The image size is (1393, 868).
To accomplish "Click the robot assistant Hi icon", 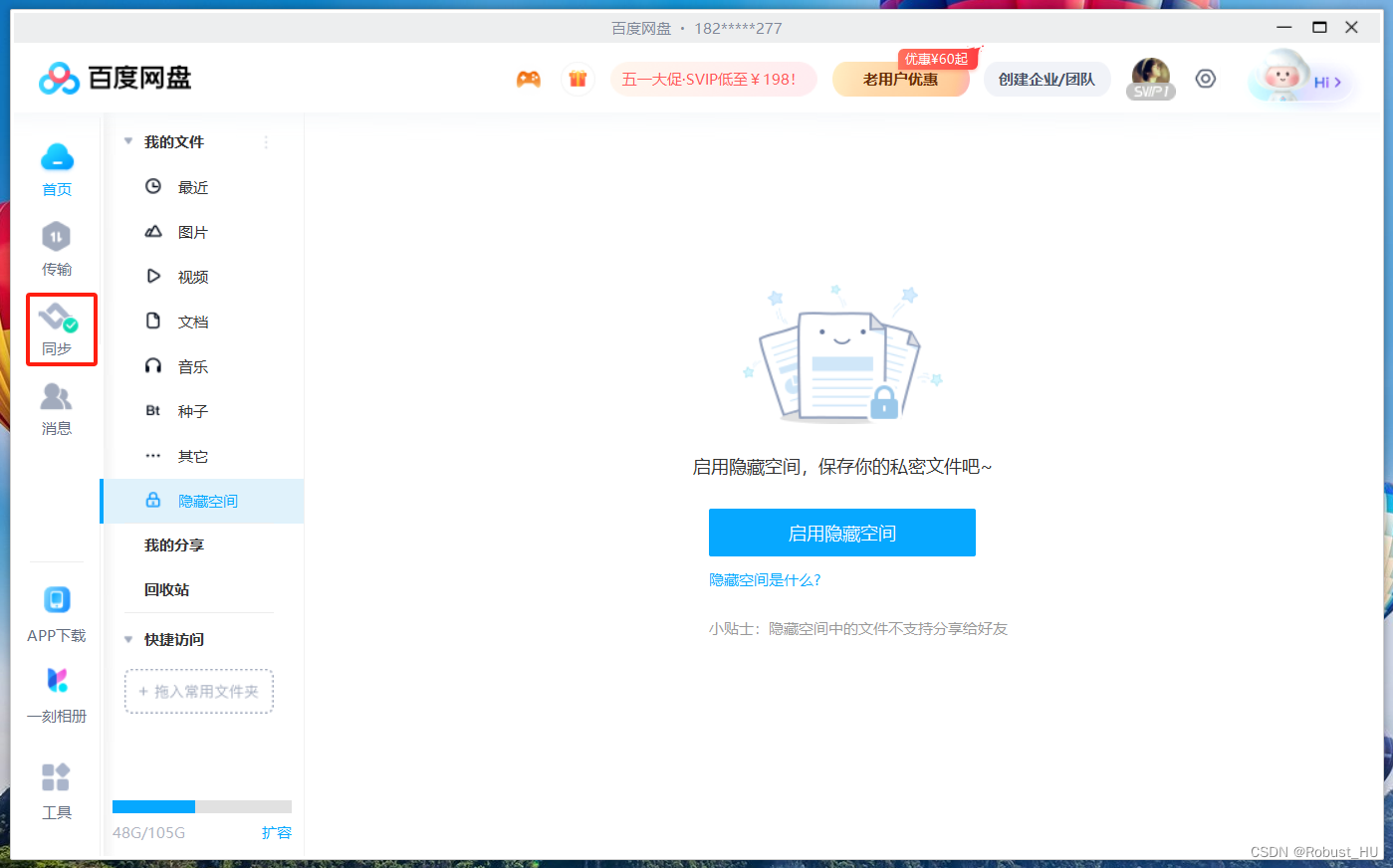I will tap(1300, 78).
